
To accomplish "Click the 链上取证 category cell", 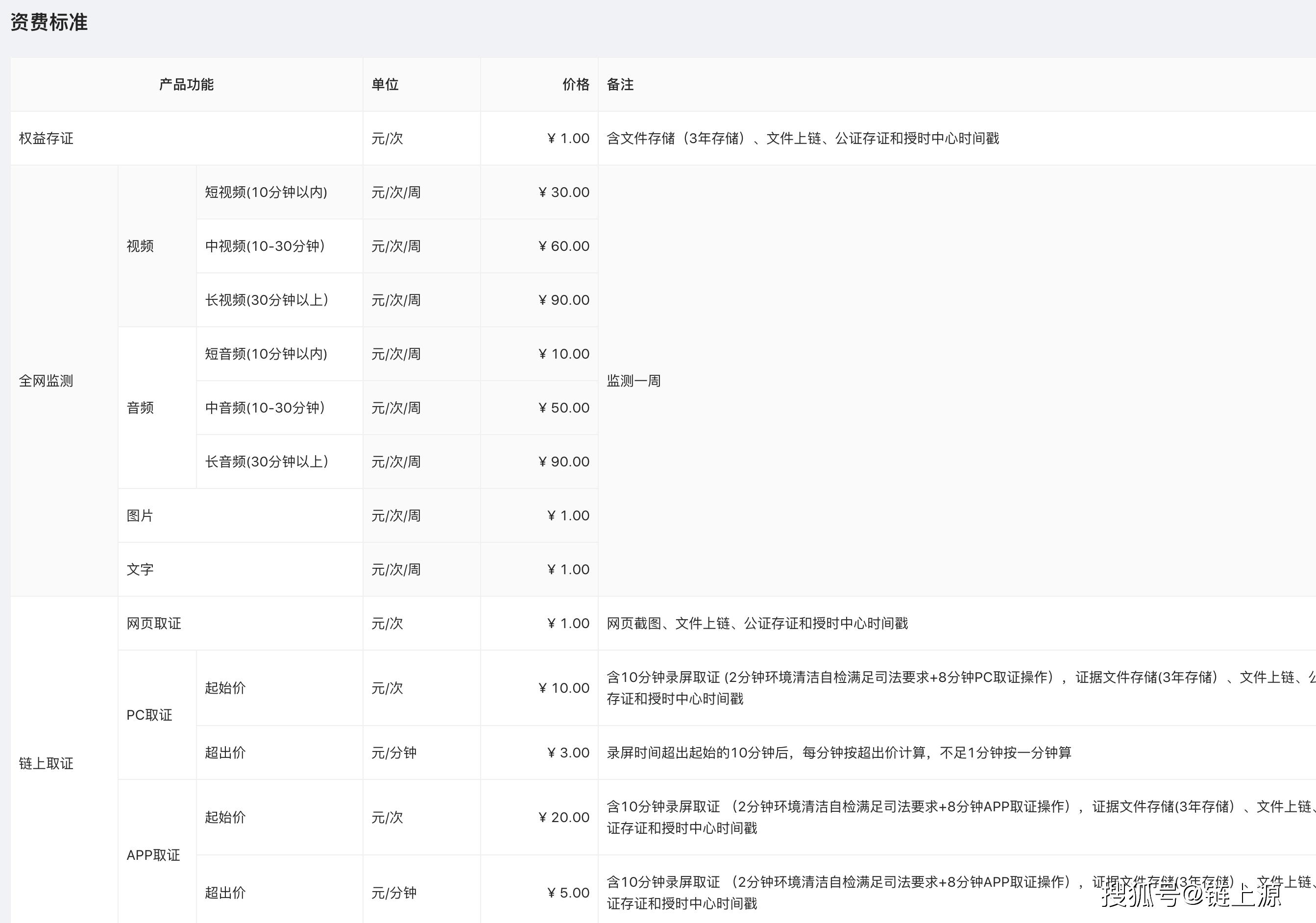I will (47, 763).
